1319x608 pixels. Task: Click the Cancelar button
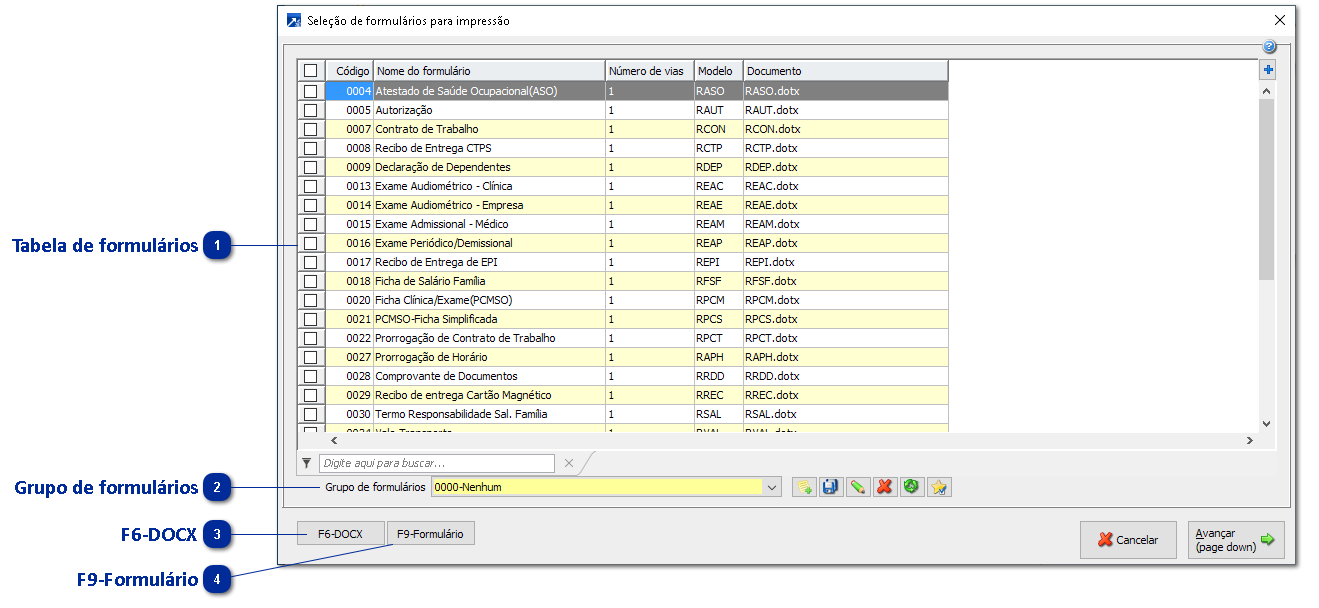tap(1127, 540)
